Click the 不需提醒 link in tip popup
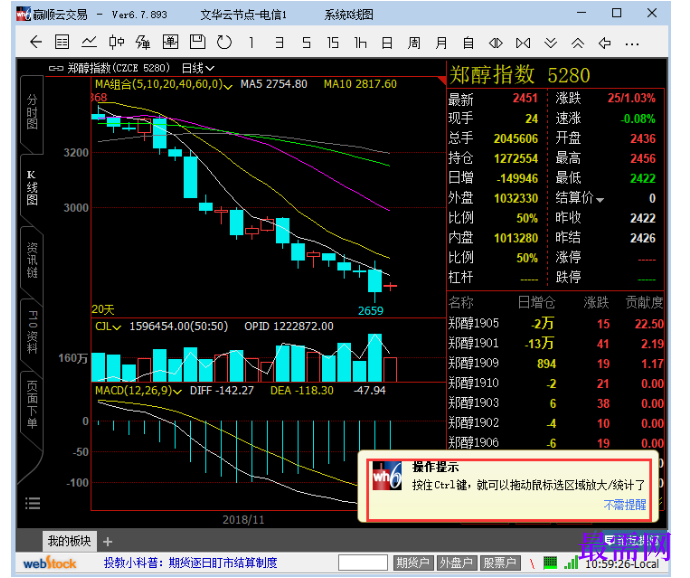690x578 pixels. [625, 504]
